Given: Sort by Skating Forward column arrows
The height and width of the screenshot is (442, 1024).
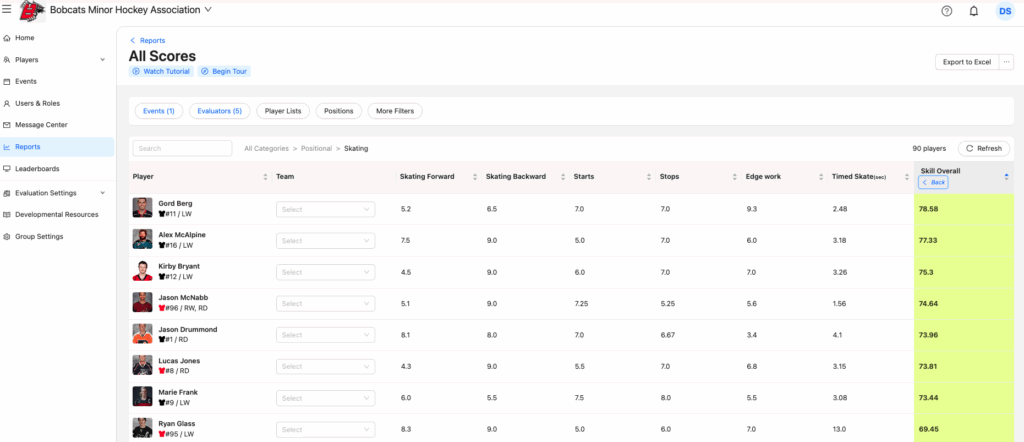Looking at the screenshot, I should 474,177.
